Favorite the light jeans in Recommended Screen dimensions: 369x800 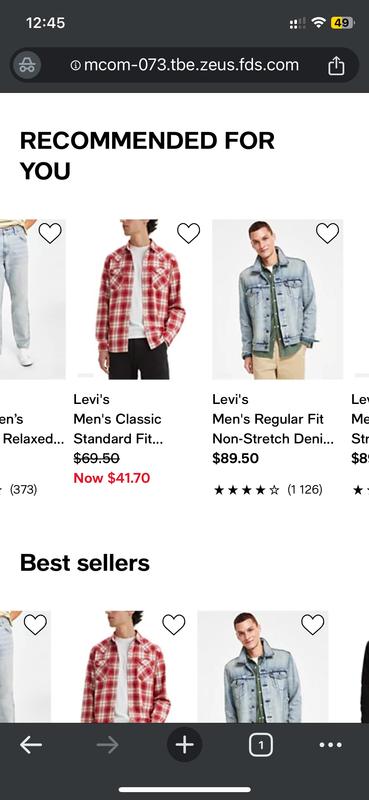50,233
